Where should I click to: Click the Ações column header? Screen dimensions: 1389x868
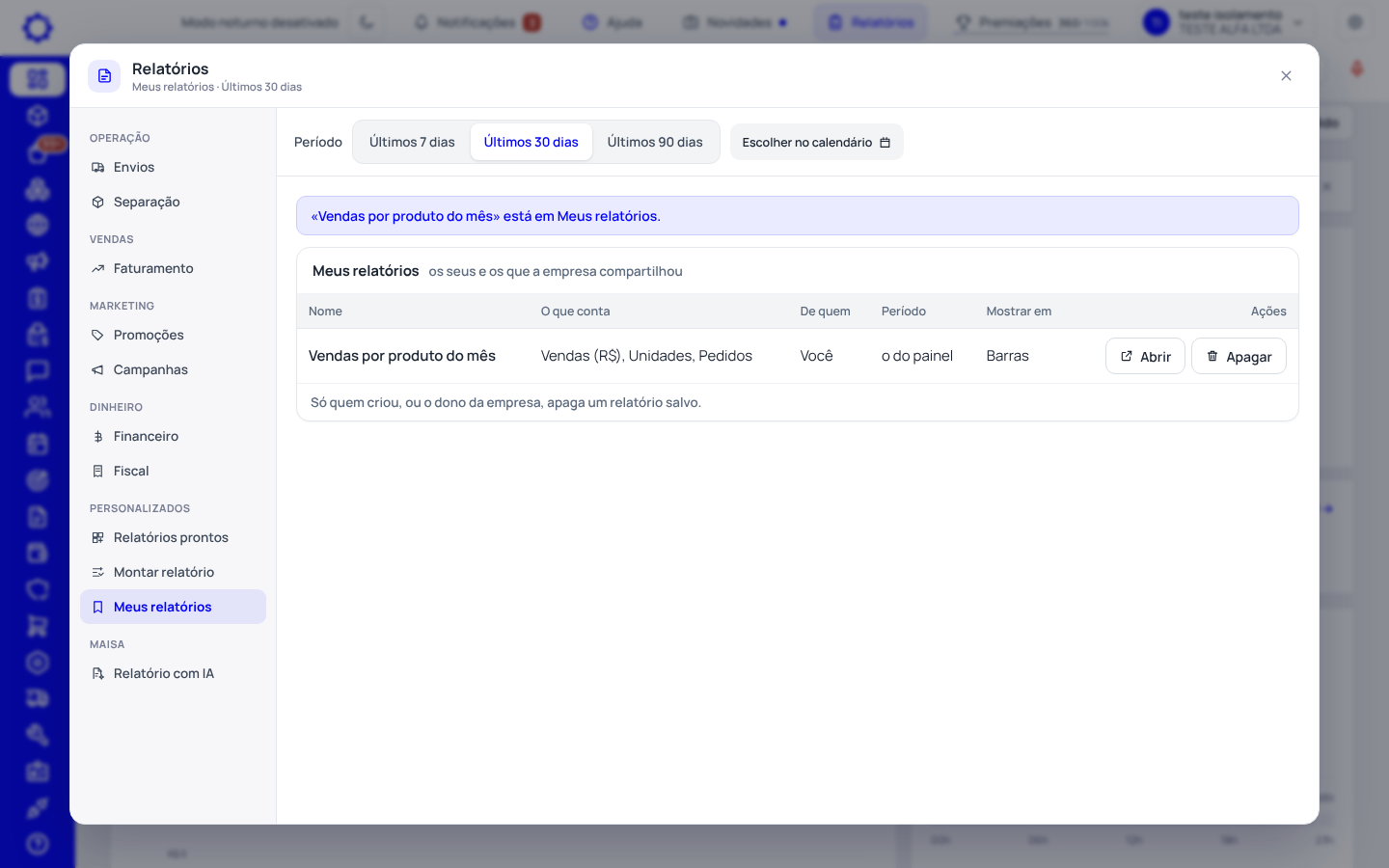pos(1268,312)
